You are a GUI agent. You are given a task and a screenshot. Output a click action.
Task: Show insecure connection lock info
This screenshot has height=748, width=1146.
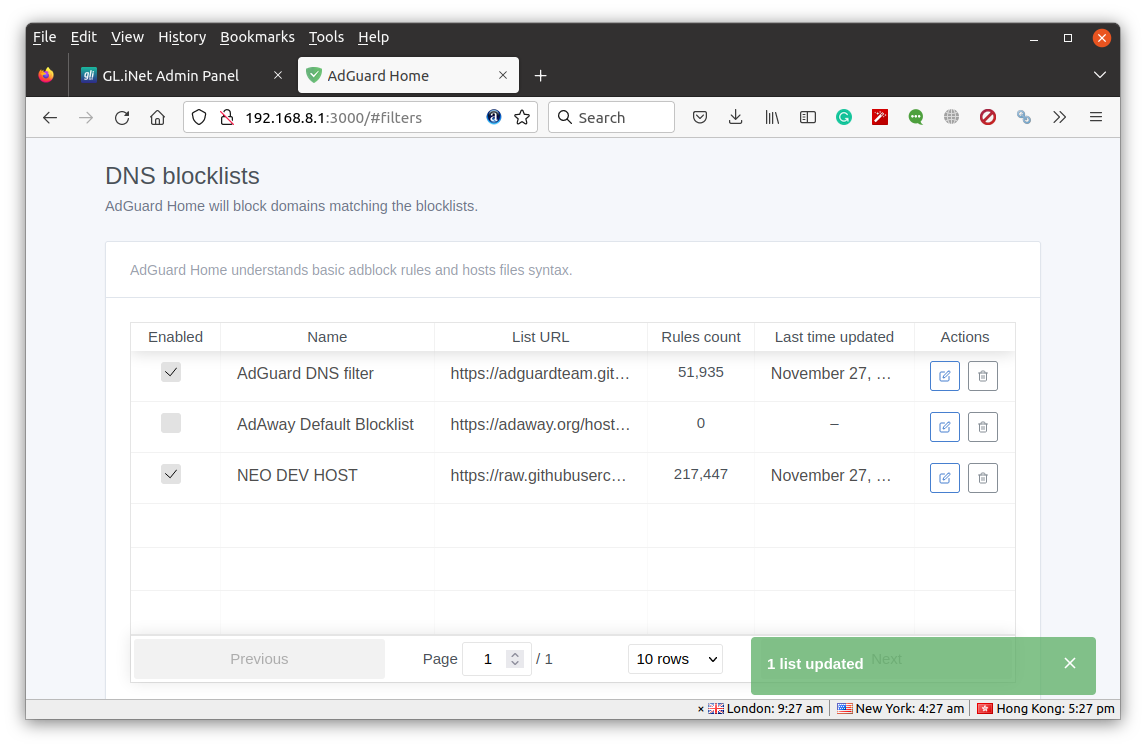227,118
